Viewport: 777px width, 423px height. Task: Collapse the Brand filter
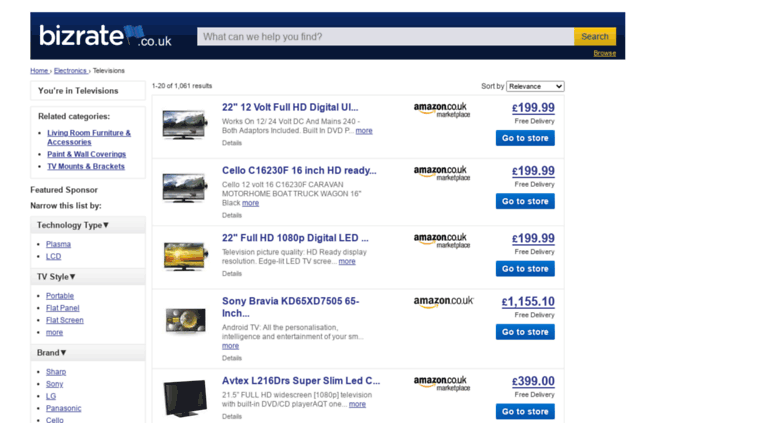(x=52, y=353)
